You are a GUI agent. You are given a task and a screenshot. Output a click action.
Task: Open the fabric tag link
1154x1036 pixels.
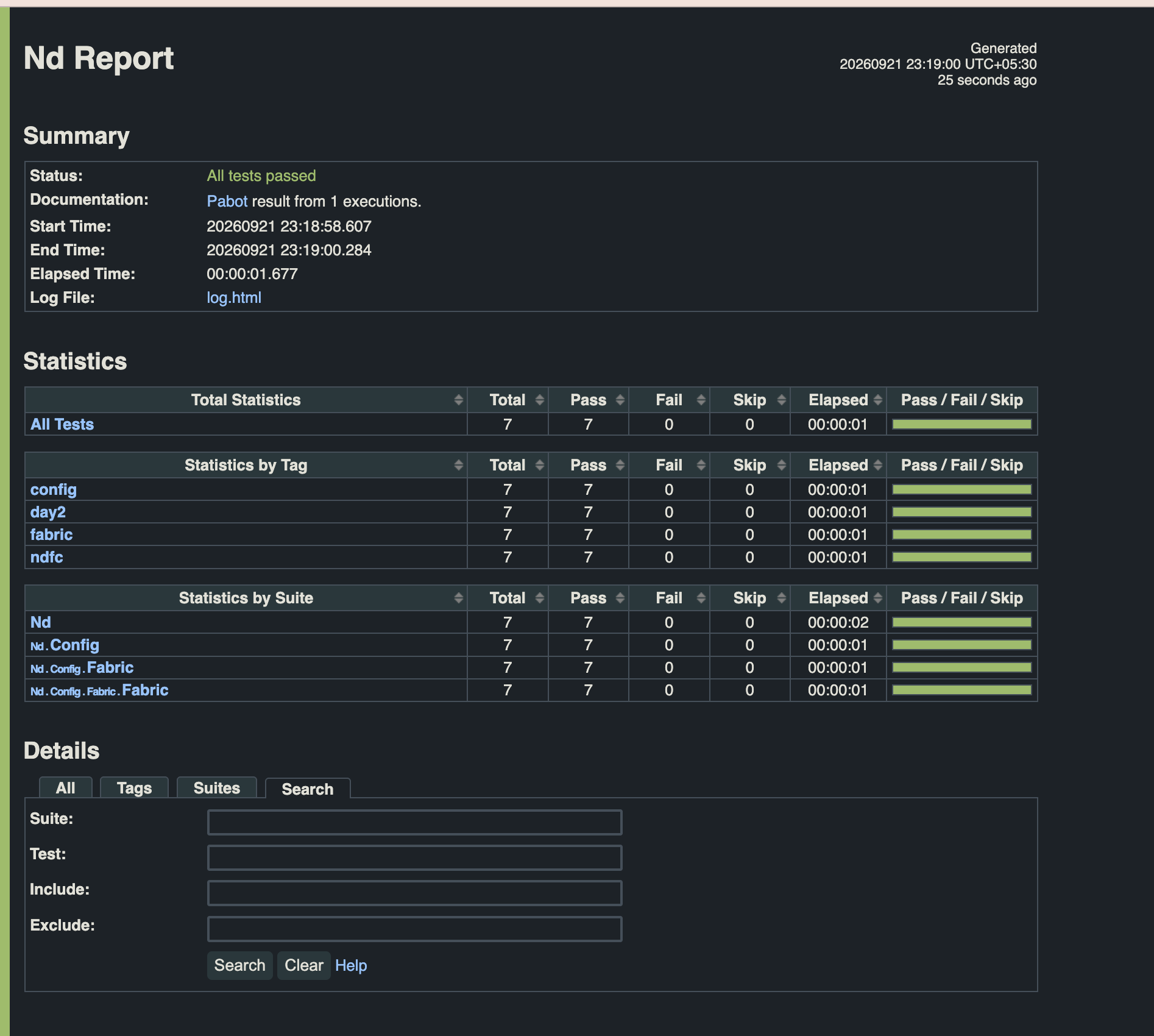point(52,534)
